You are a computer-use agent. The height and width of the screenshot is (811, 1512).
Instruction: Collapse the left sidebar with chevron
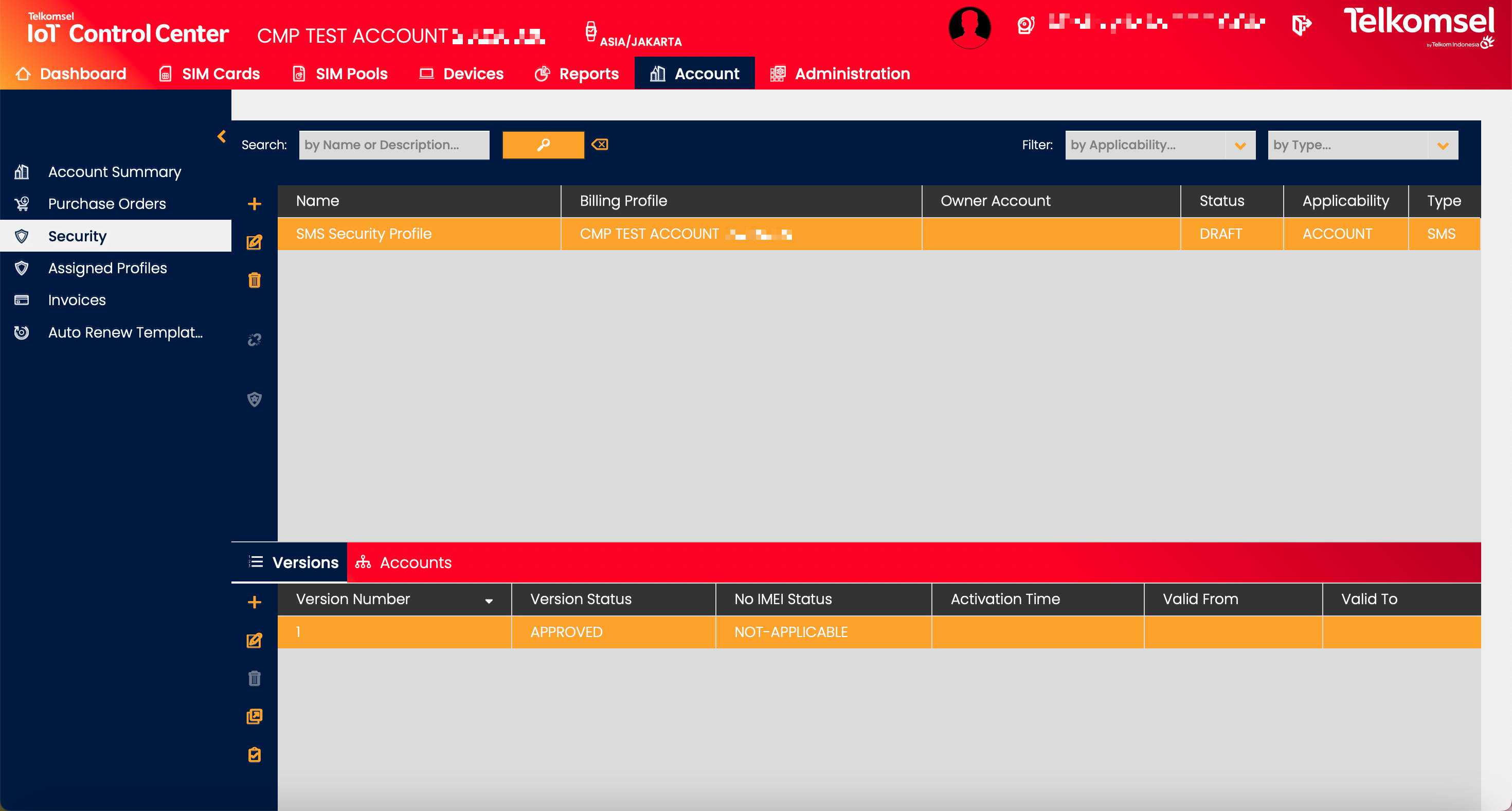pyautogui.click(x=221, y=136)
